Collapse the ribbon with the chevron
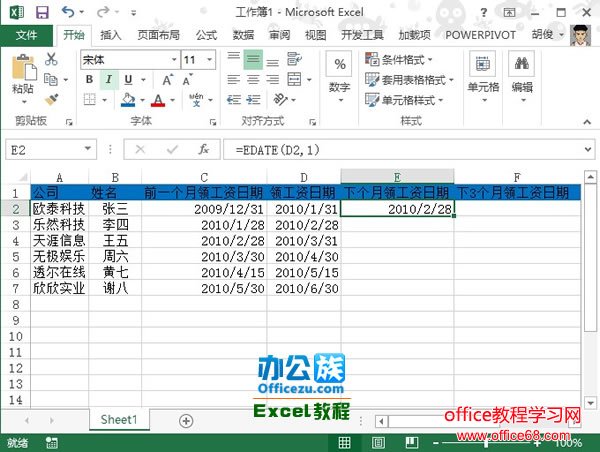This screenshot has height=452, width=600. click(587, 122)
